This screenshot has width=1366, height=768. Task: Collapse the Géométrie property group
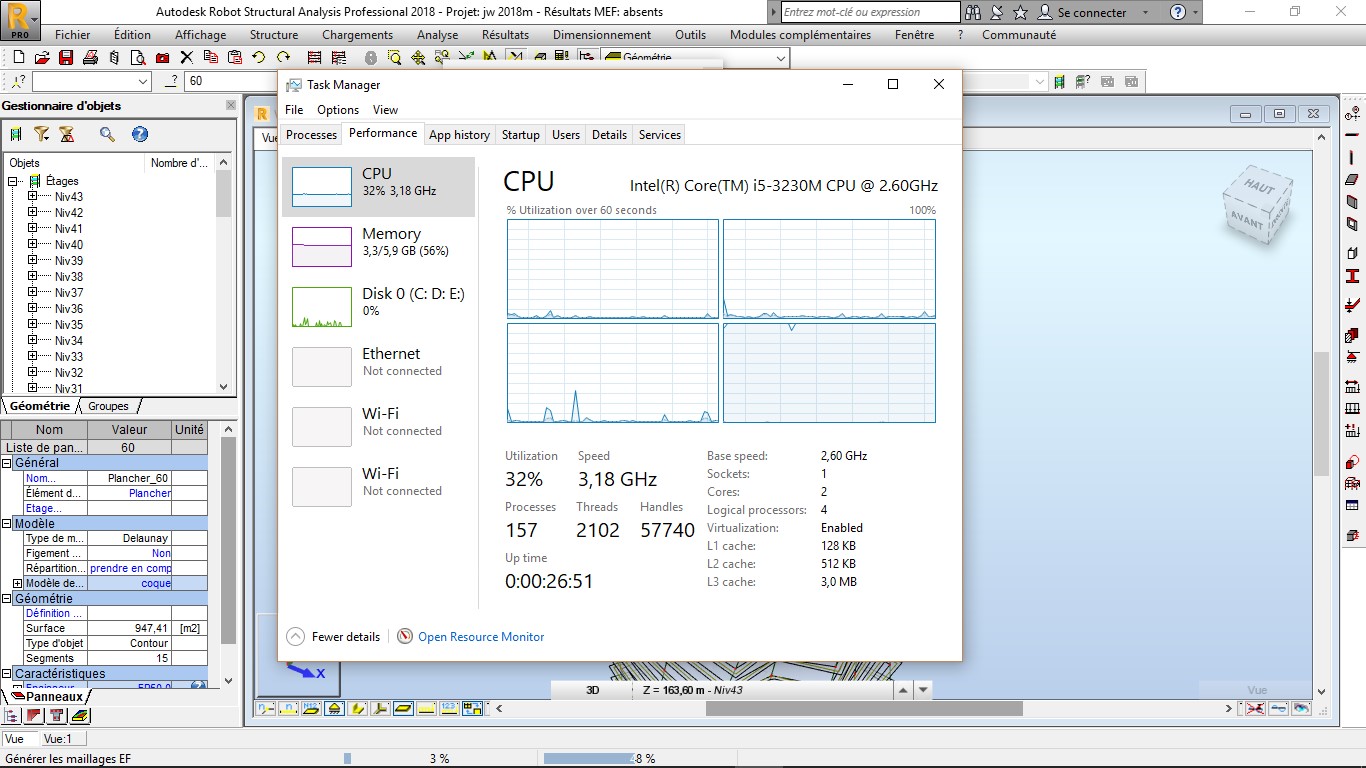pyautogui.click(x=7, y=598)
